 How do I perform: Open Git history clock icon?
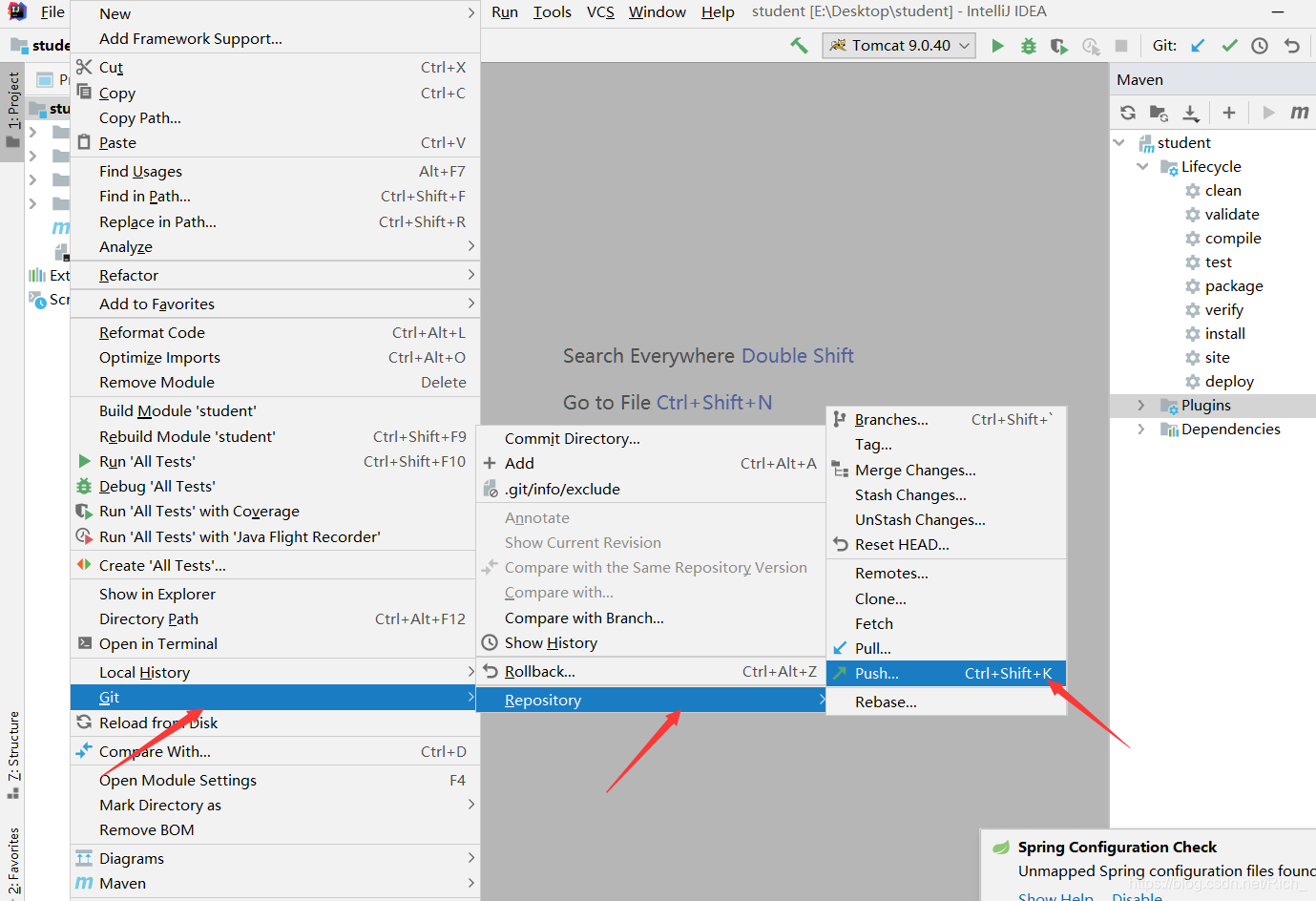click(x=1260, y=46)
